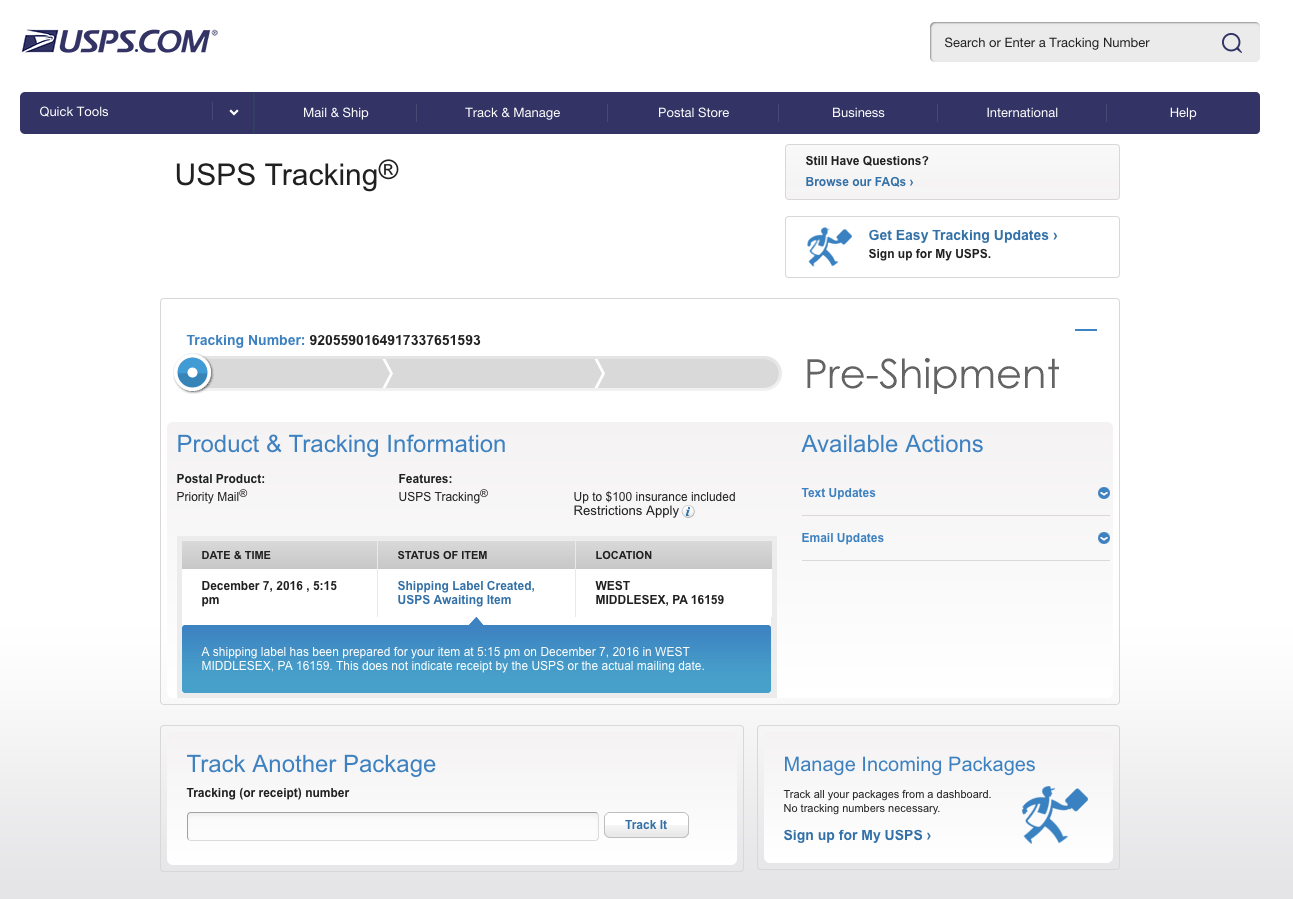The image size is (1293, 899).
Task: Click the blue shipping label notice box
Action: 476,659
